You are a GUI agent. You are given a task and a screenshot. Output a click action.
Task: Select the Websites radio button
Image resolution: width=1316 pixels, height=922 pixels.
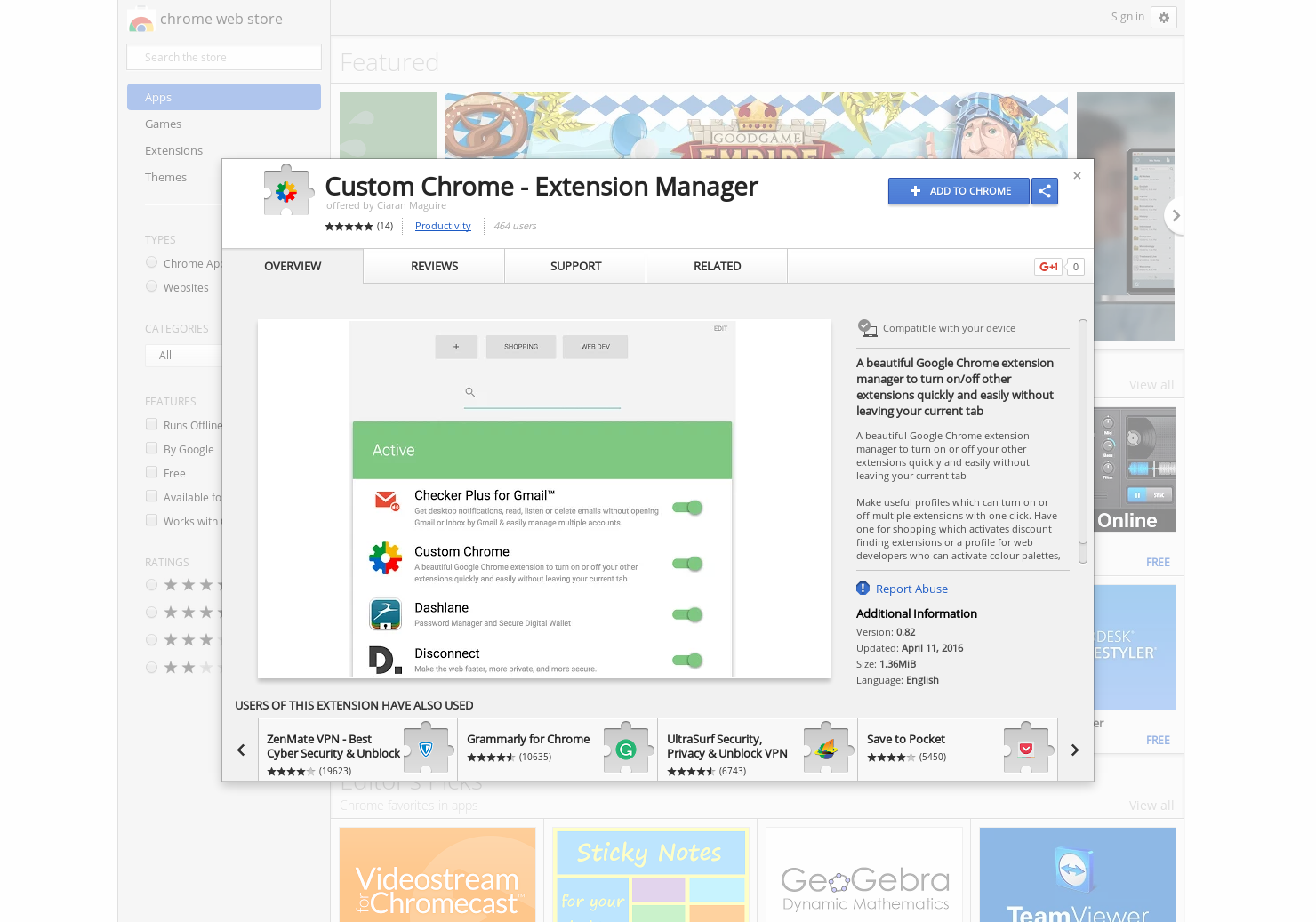[x=151, y=286]
